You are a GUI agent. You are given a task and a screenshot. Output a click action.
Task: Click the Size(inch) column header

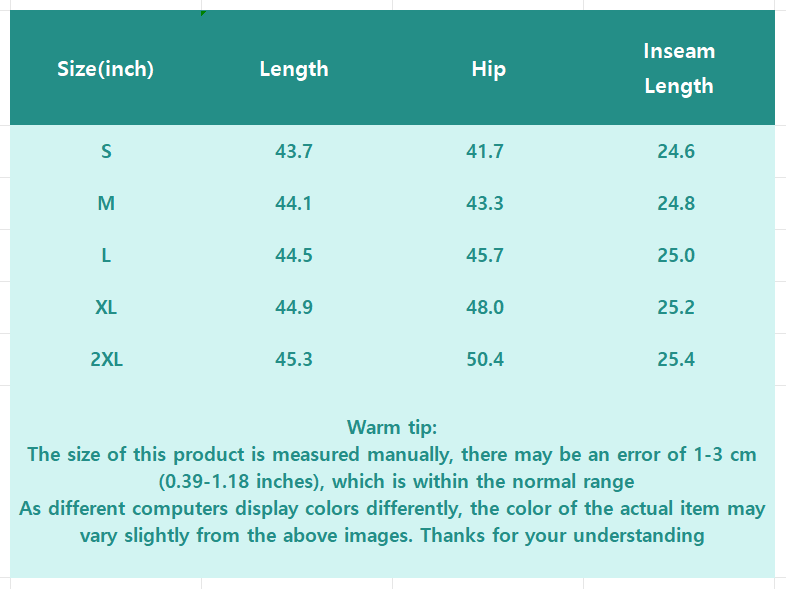coord(106,69)
